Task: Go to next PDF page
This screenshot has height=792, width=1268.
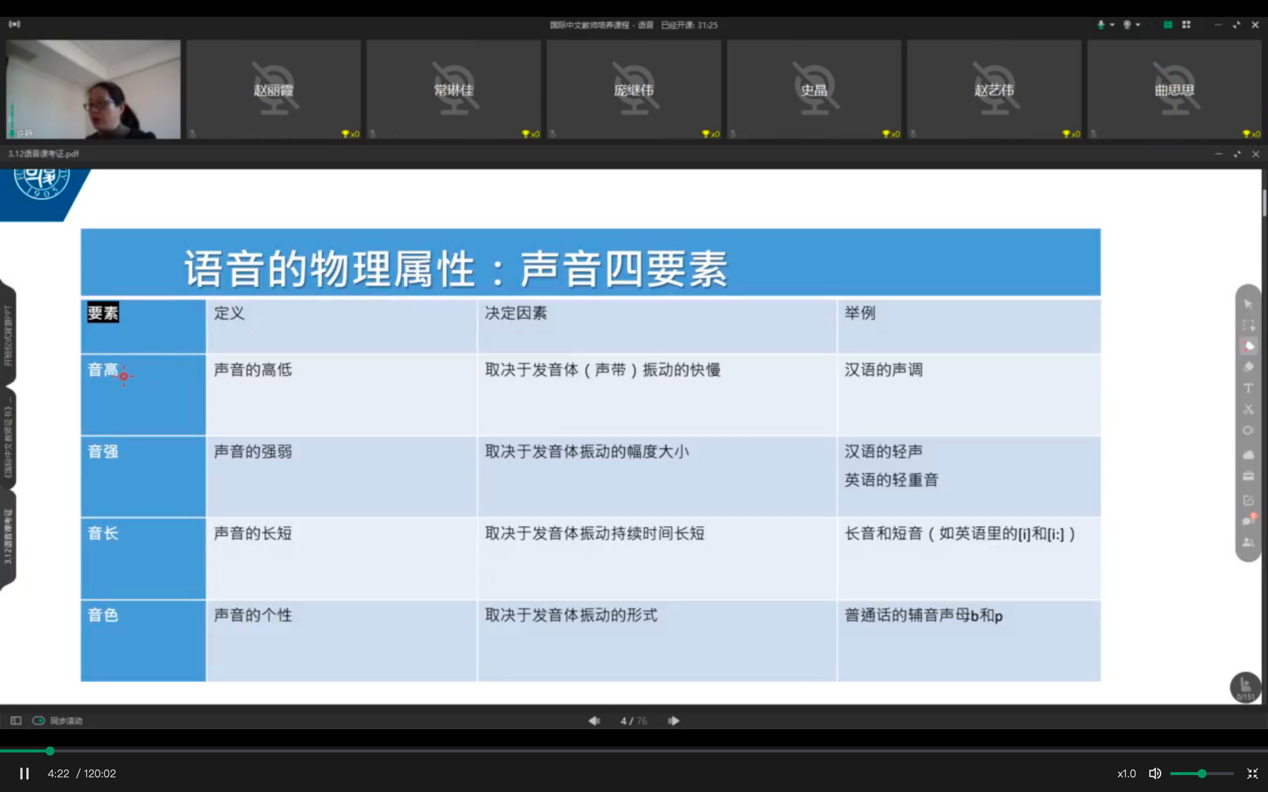Action: pos(673,721)
